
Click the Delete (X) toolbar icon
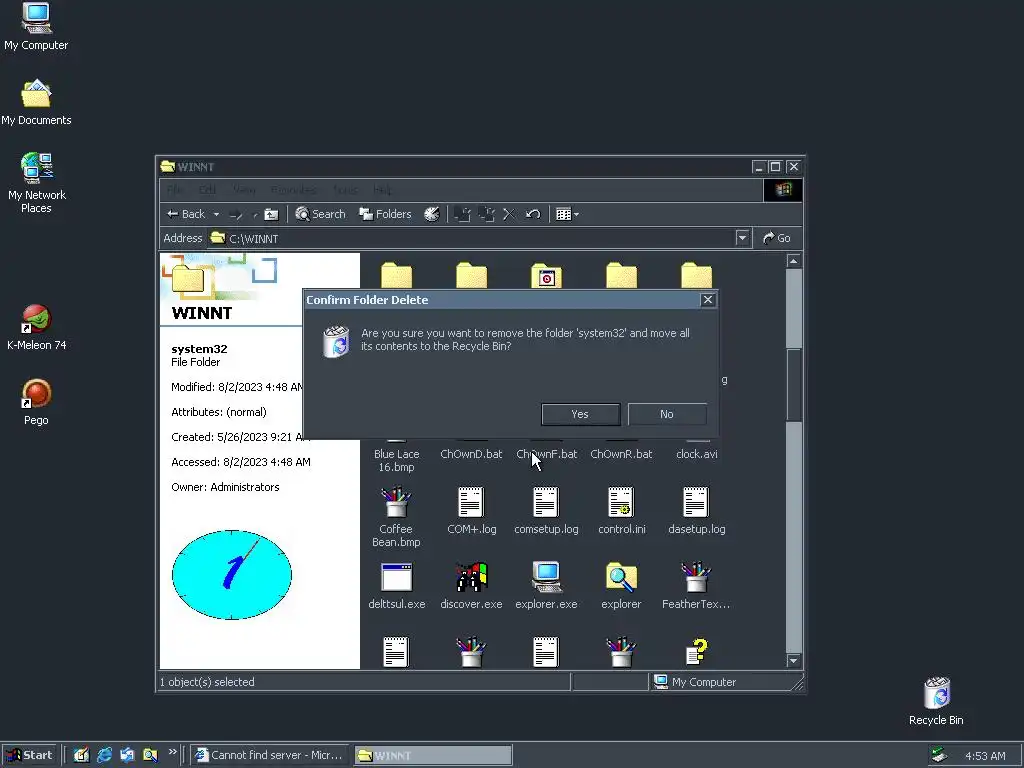point(509,214)
